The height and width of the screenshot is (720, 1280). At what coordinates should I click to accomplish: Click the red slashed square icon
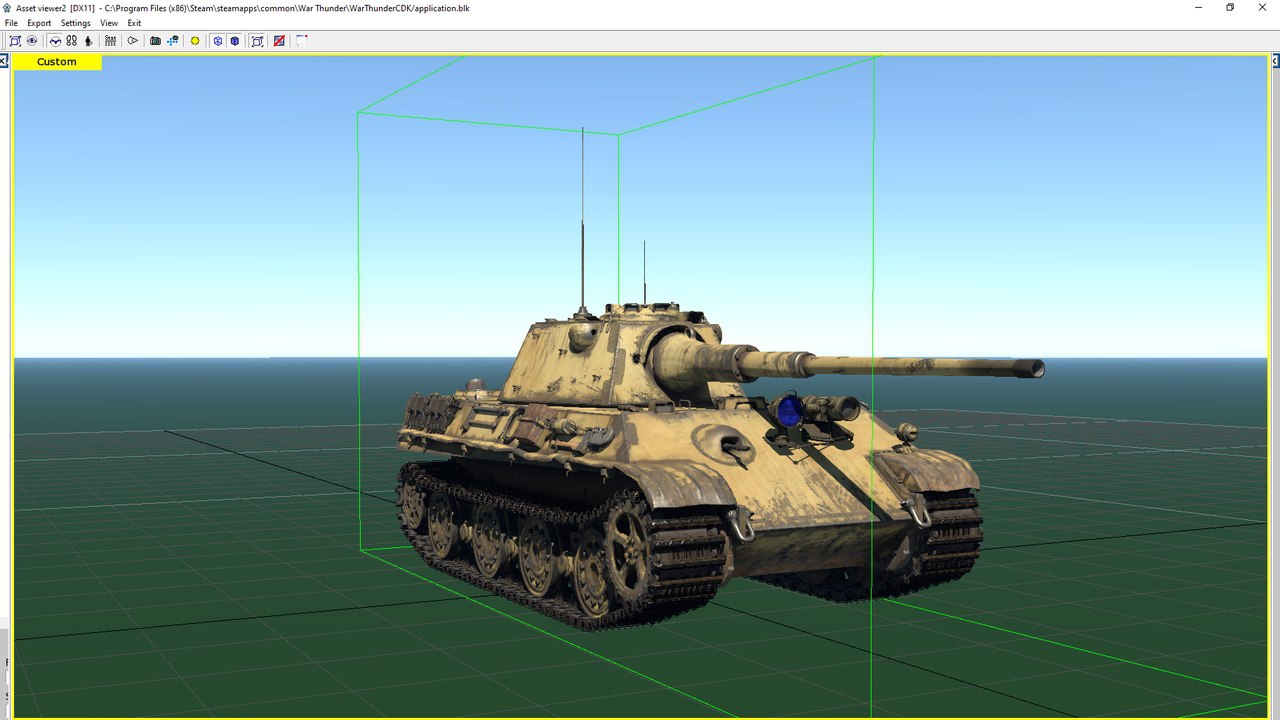point(279,41)
